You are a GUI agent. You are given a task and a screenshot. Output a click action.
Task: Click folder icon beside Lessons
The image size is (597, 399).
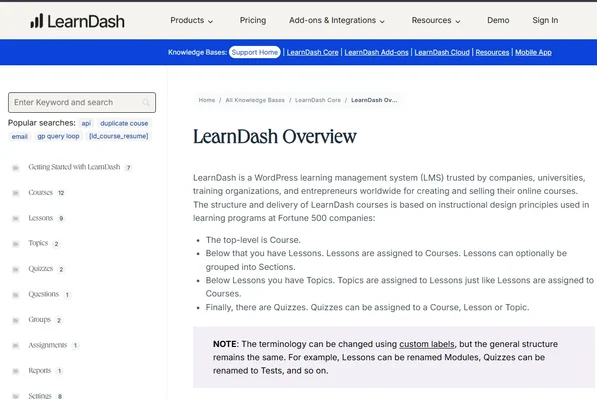[16, 219]
